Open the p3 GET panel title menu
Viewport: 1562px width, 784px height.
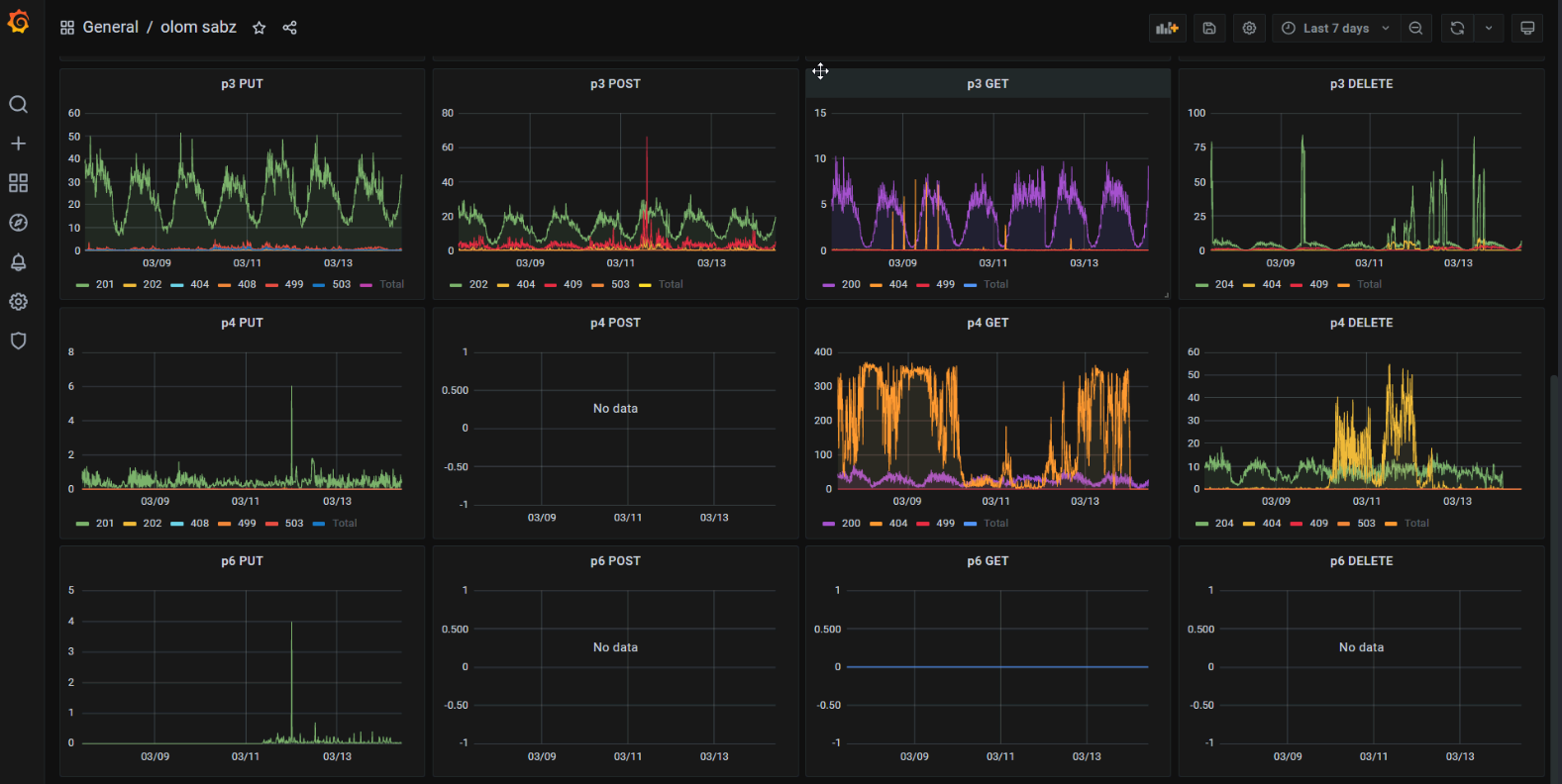point(988,84)
